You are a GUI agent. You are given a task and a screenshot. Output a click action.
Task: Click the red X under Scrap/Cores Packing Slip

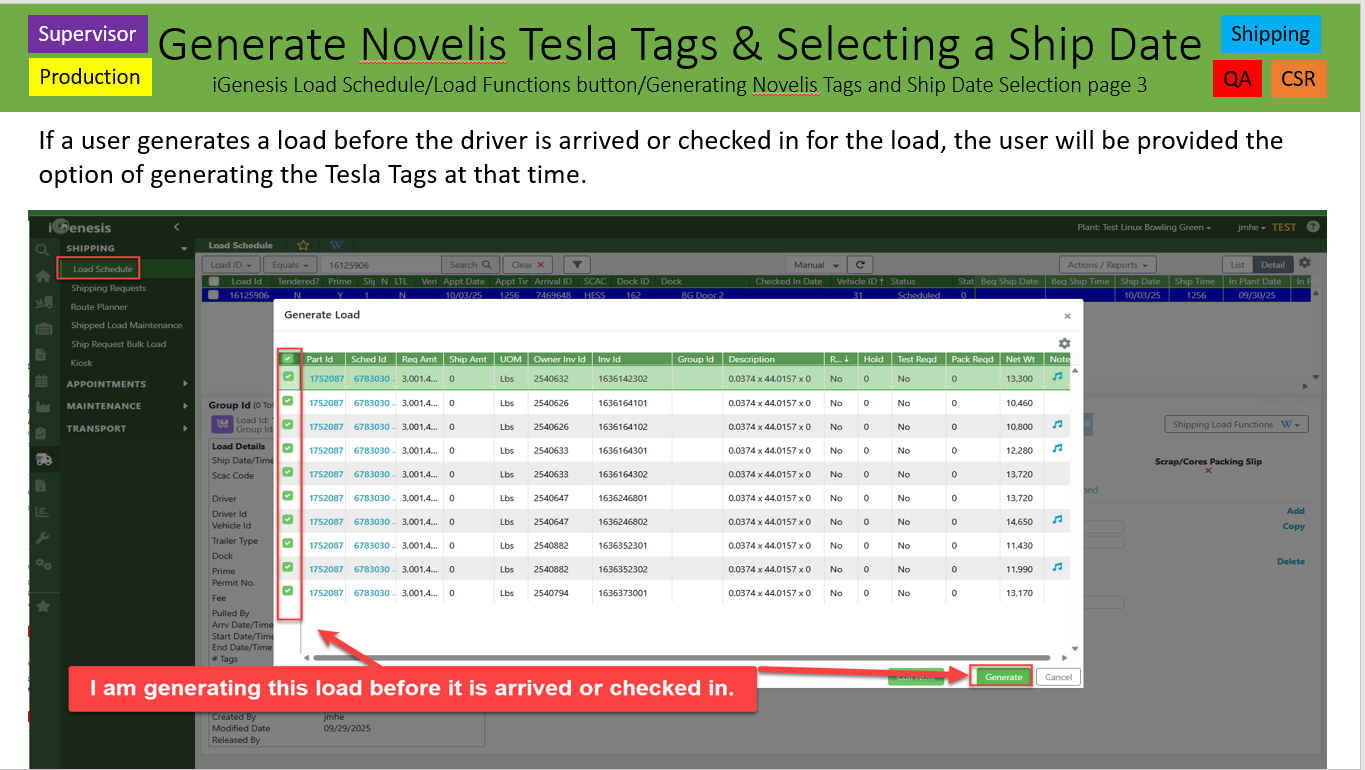[1208, 471]
